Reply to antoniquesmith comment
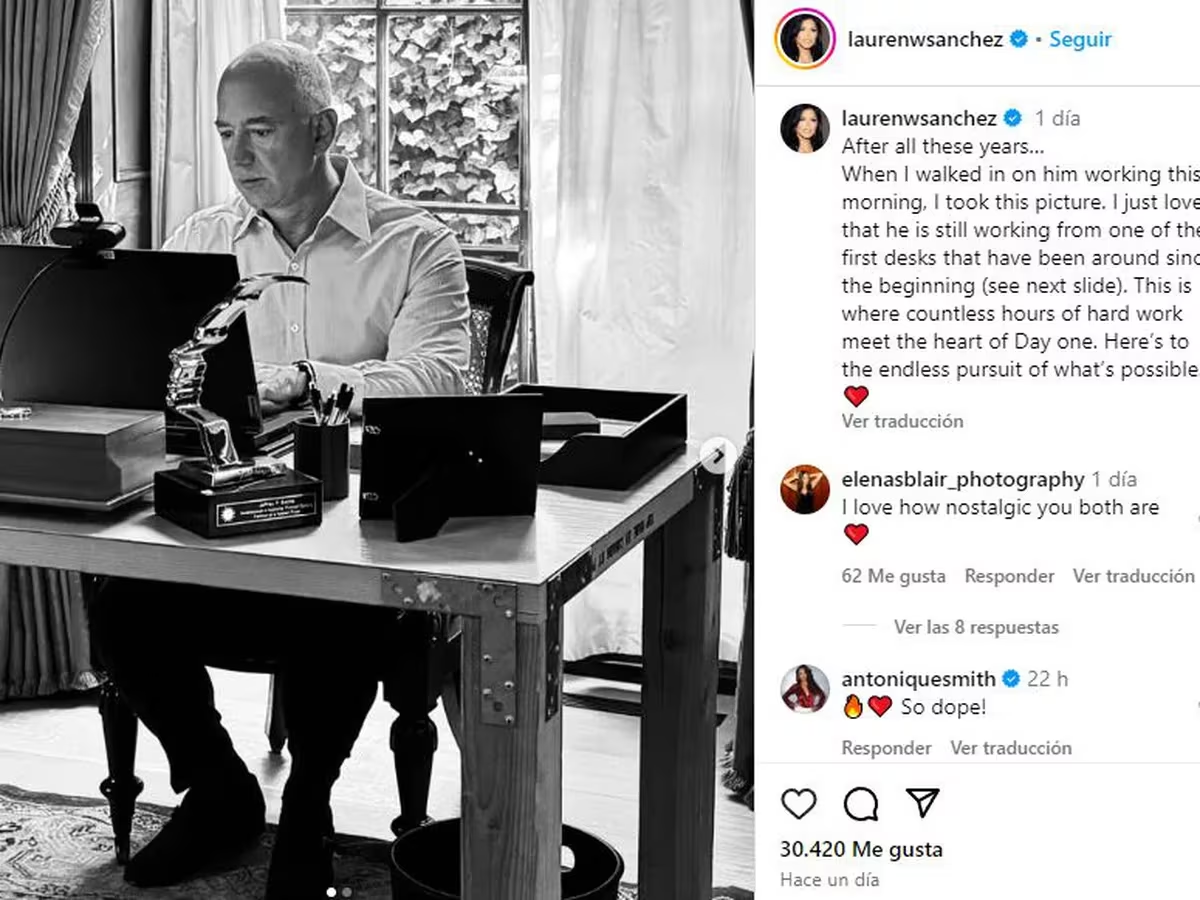 (x=886, y=748)
